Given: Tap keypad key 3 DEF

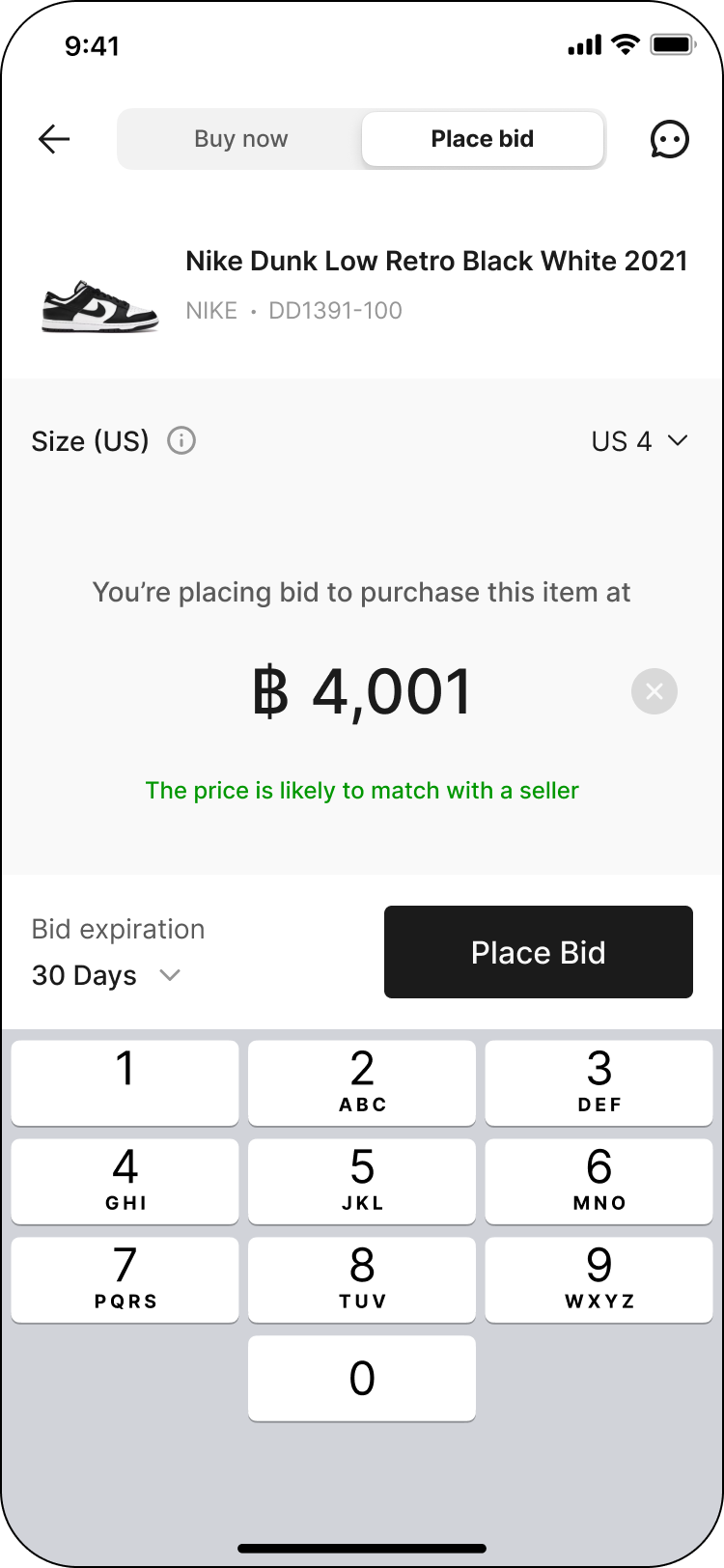Looking at the screenshot, I should [x=599, y=1082].
